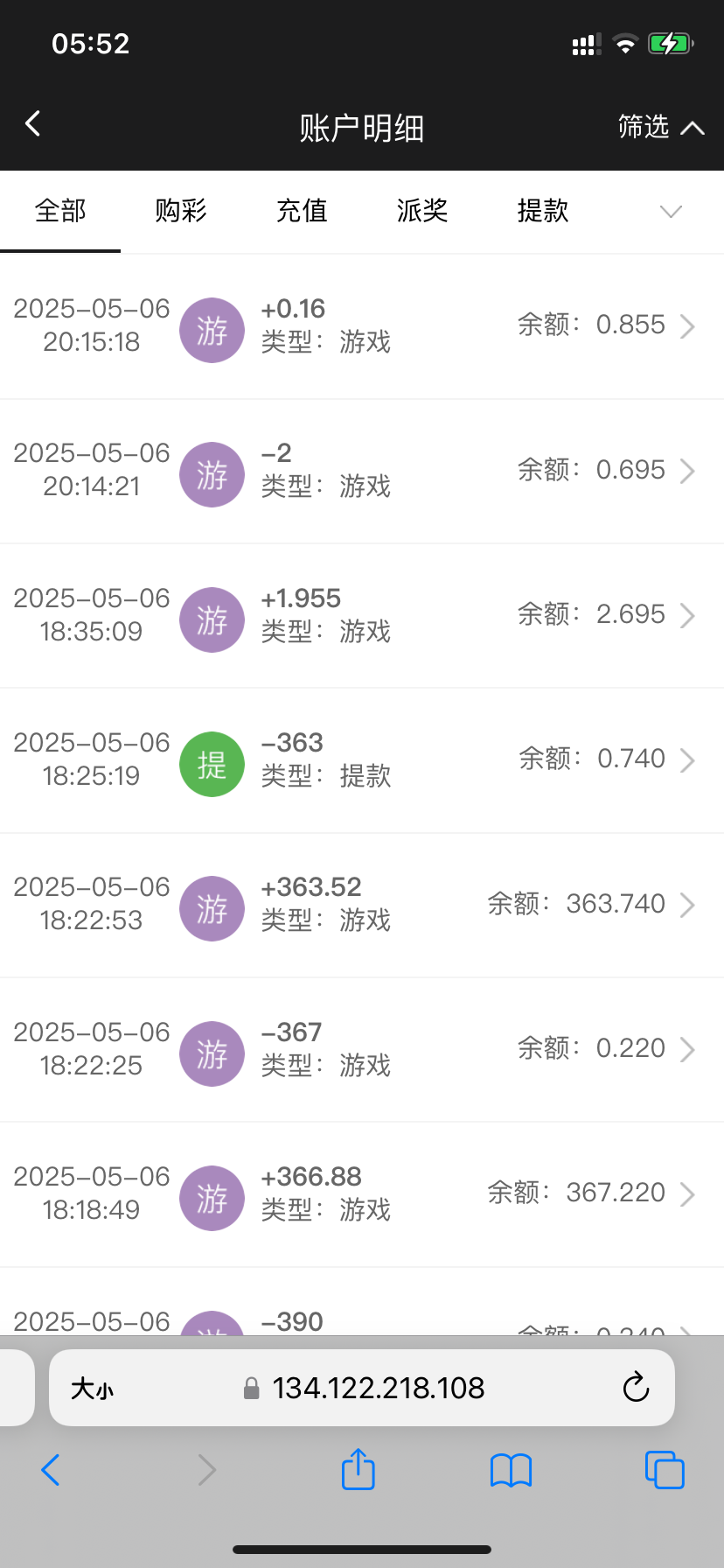The height and width of the screenshot is (1568, 724).
Task: Open Safari bookmarks
Action: click(x=512, y=1470)
